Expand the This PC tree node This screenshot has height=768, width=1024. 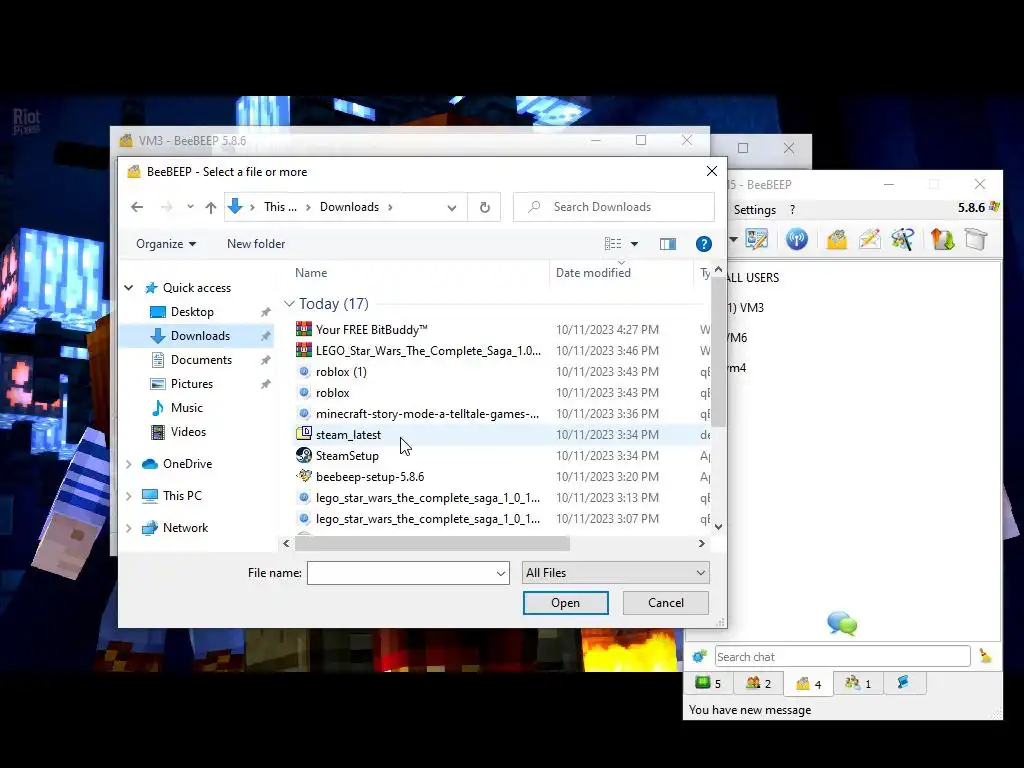(x=129, y=496)
